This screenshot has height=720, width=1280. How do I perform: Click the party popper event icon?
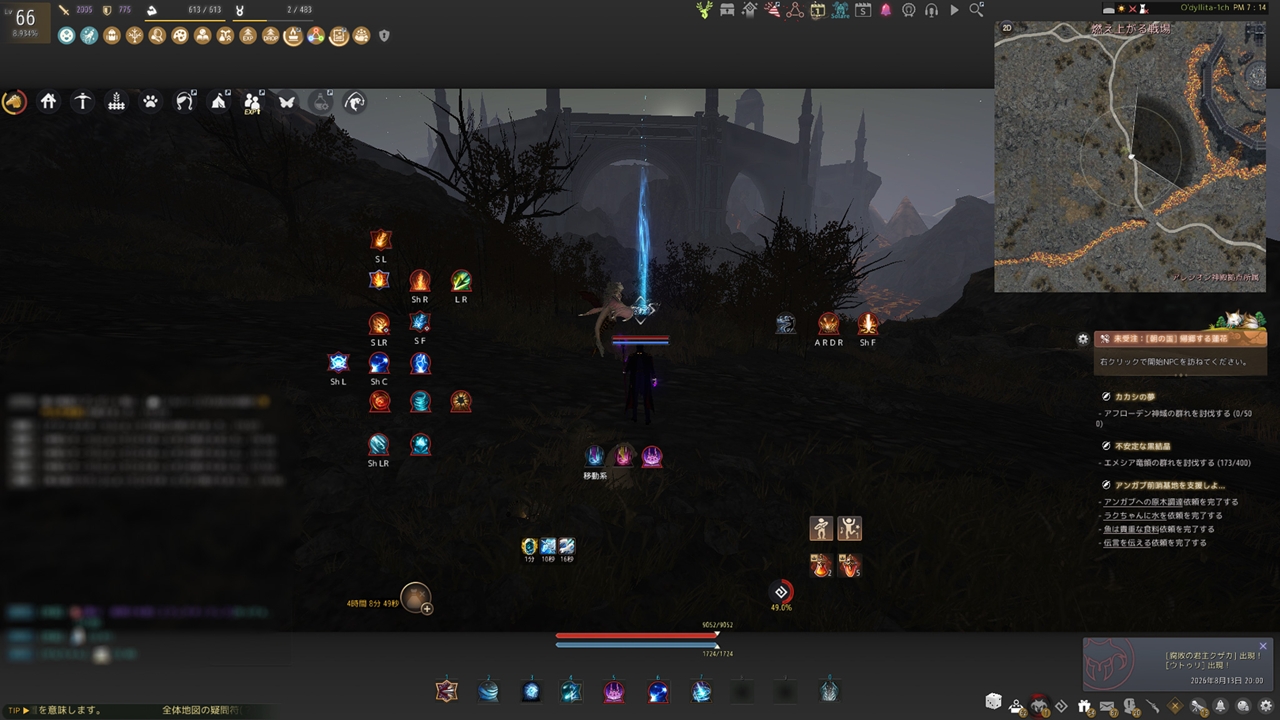coord(773,10)
